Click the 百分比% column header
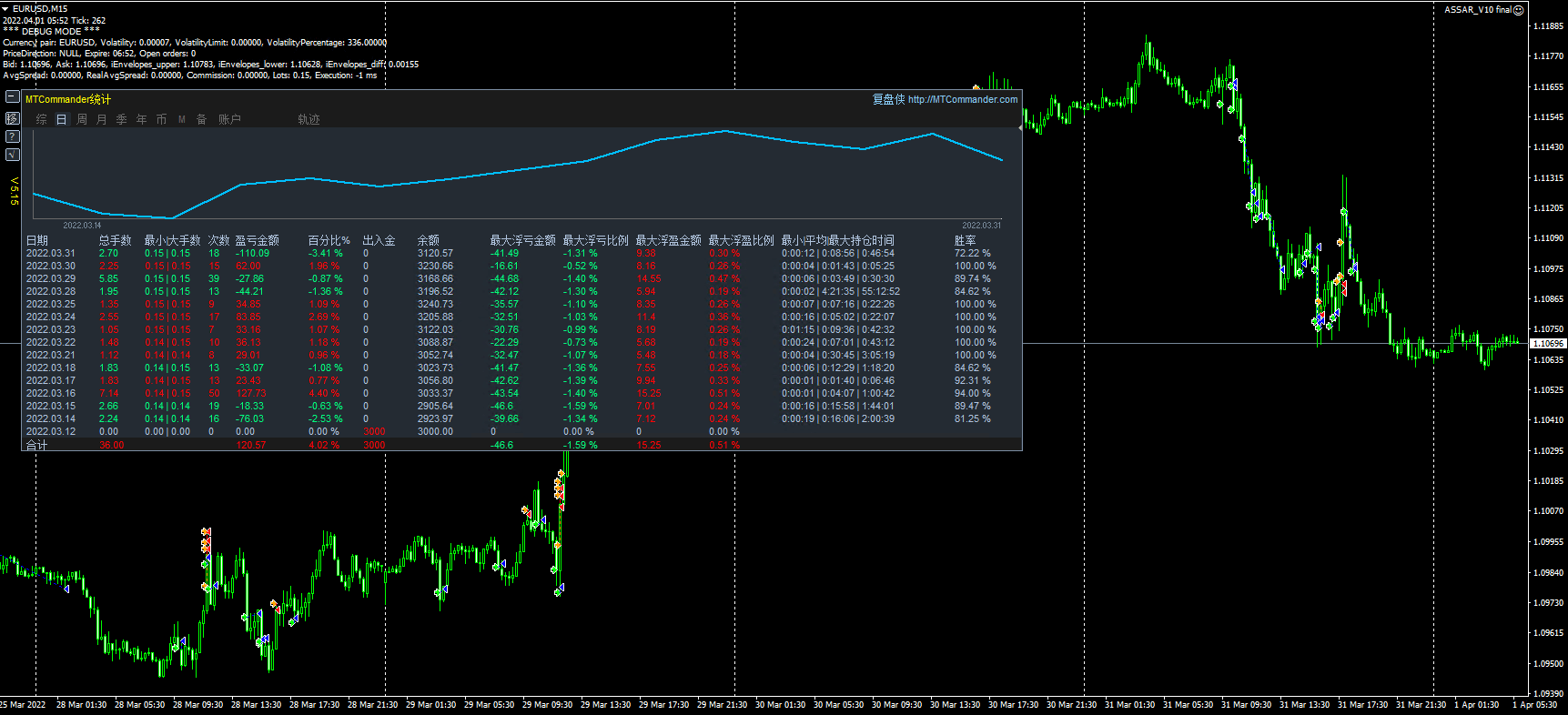This screenshot has height=715, width=1568. 329,240
